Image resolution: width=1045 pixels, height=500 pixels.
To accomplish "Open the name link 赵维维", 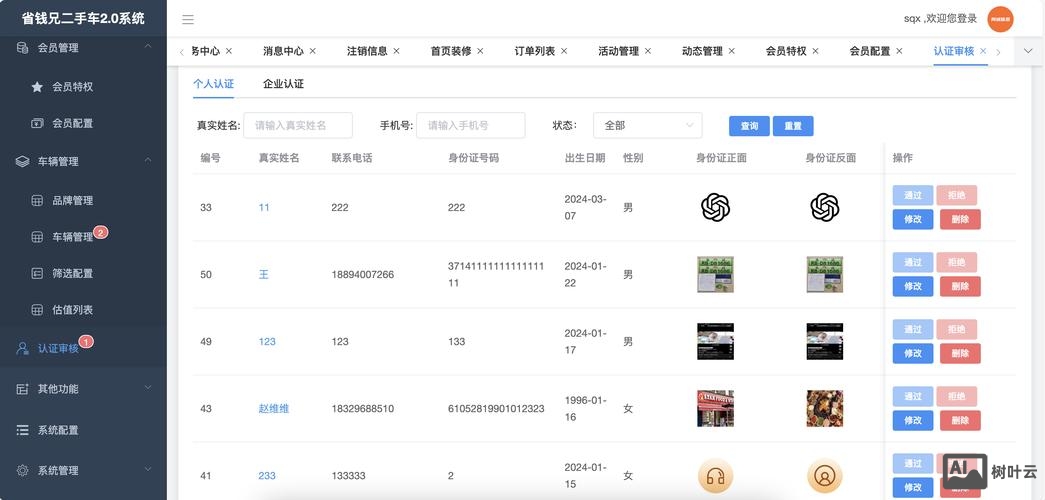I will (274, 409).
